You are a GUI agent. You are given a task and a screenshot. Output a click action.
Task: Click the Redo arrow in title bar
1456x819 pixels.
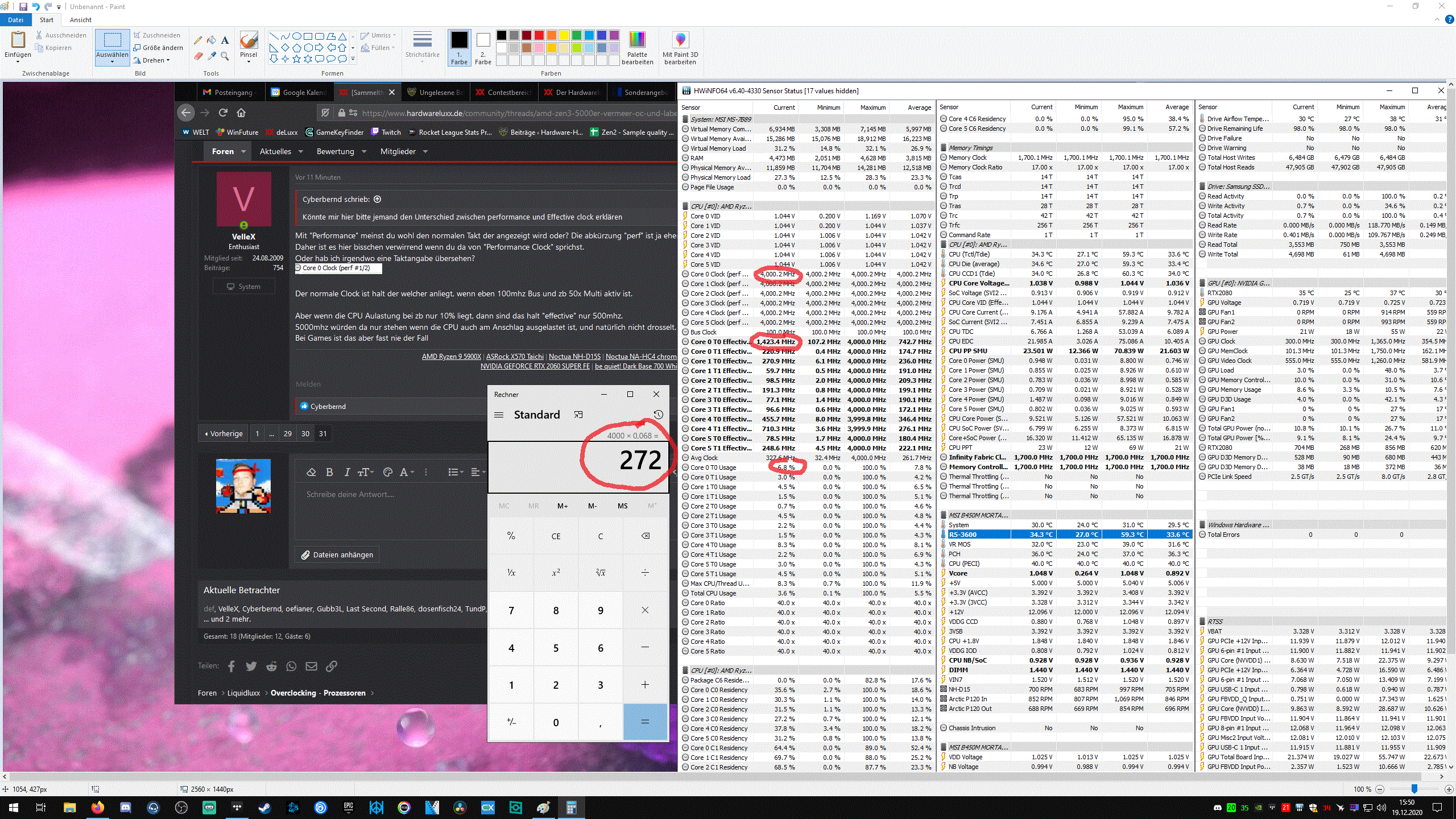(x=48, y=7)
